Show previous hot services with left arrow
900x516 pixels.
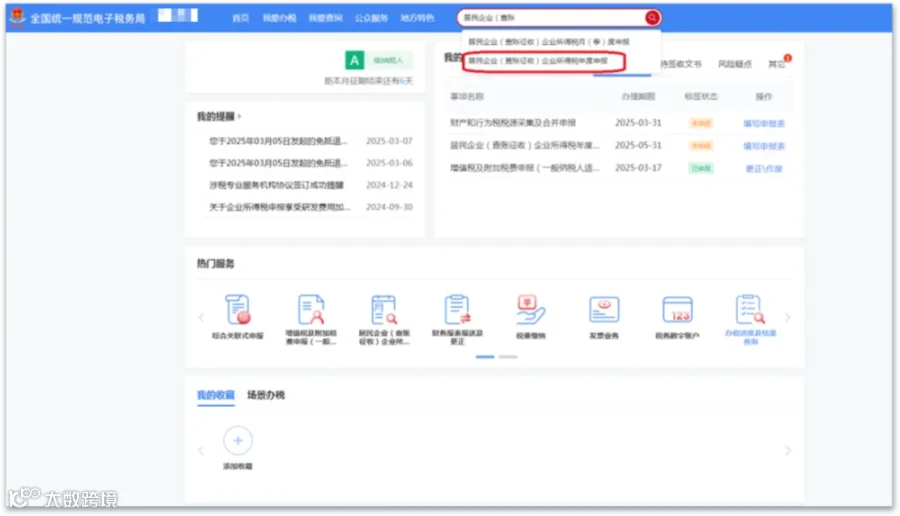201,317
